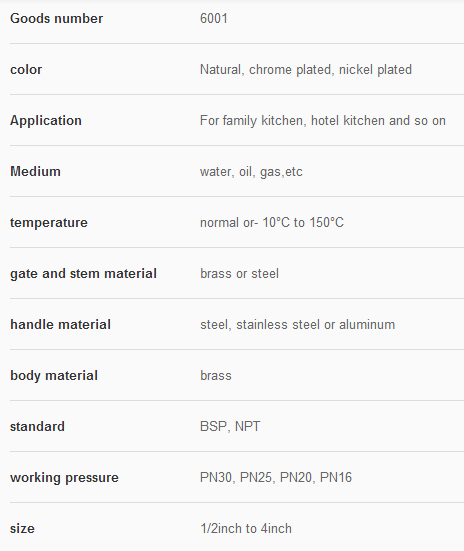Click the 'working pressure' label
Viewport: 464px width, 551px height.
pyautogui.click(x=64, y=478)
